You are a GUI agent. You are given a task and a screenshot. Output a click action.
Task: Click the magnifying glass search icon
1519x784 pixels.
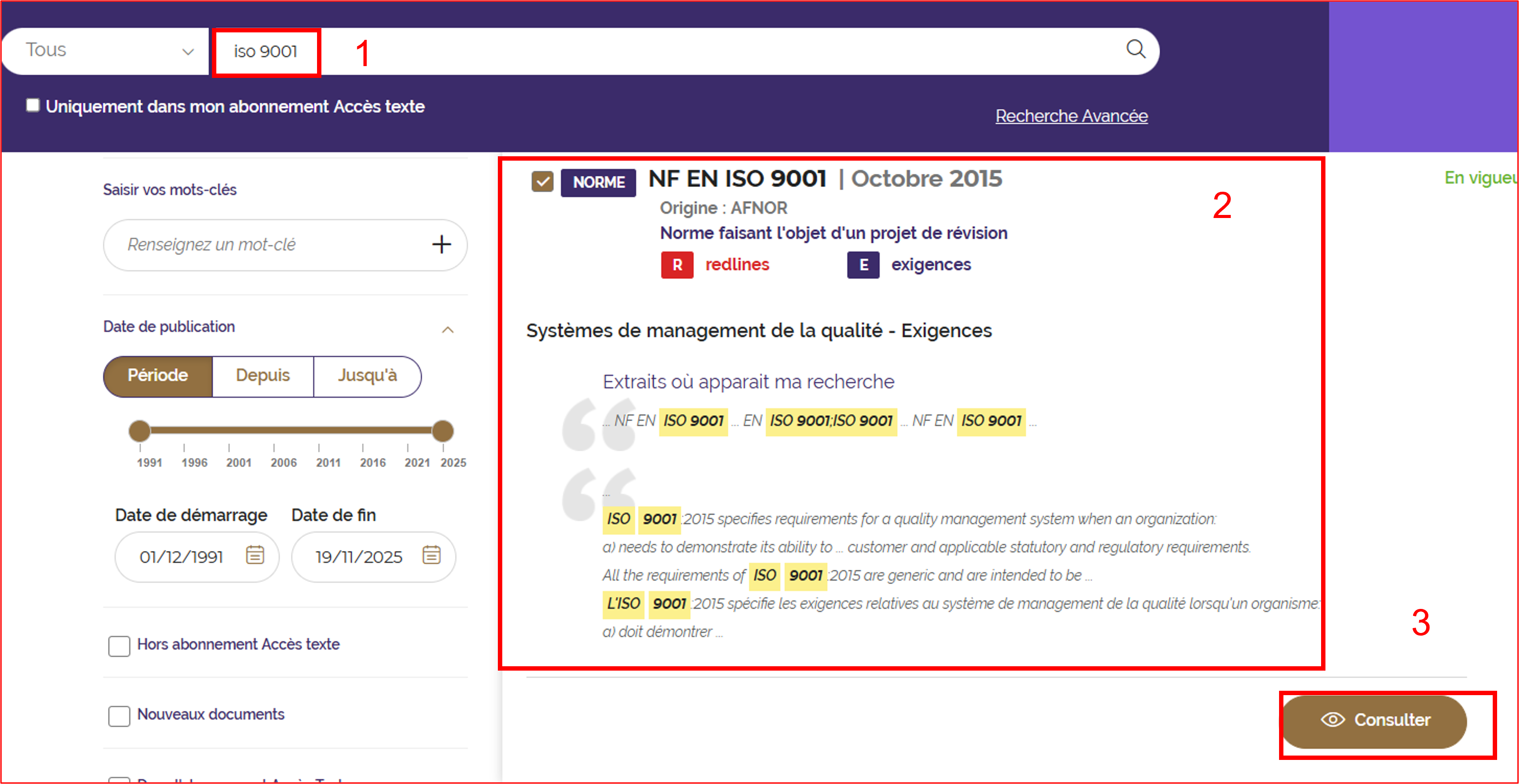pos(1135,49)
